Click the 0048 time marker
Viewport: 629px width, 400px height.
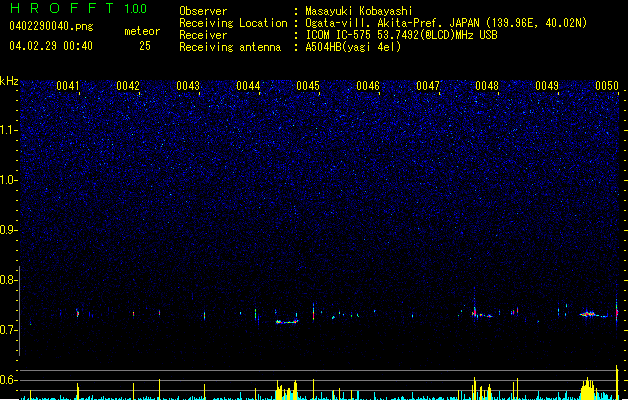(x=487, y=86)
